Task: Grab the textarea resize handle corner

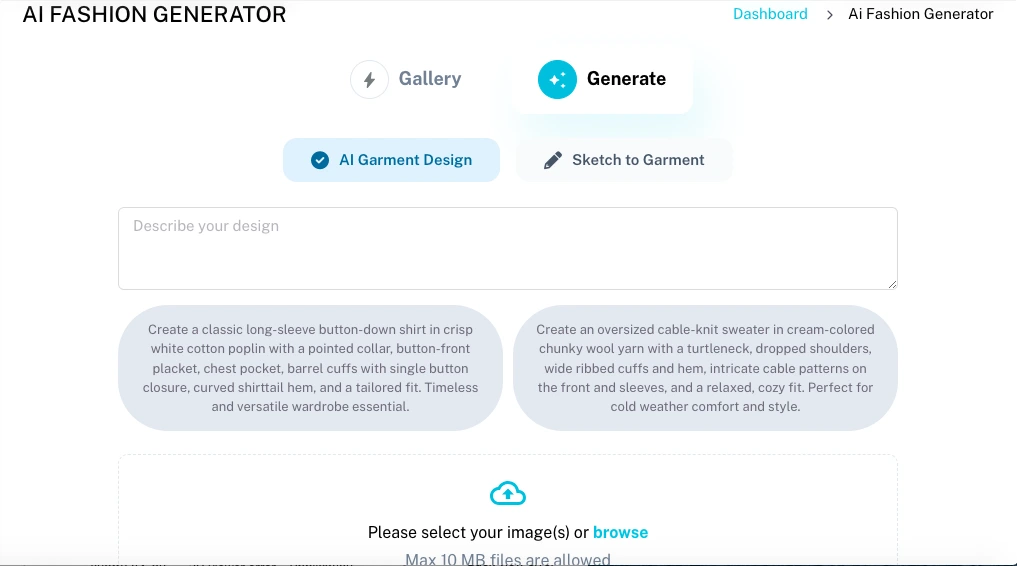Action: pyautogui.click(x=892, y=284)
